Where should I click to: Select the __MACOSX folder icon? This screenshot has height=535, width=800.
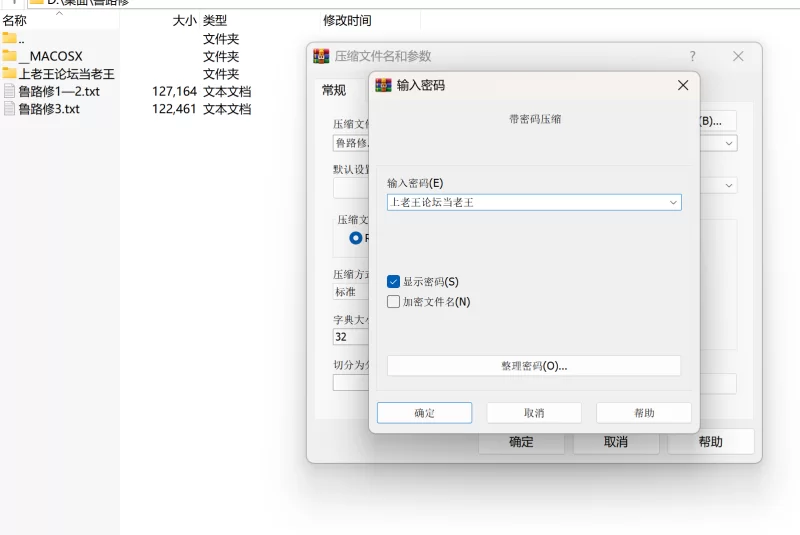pos(9,56)
